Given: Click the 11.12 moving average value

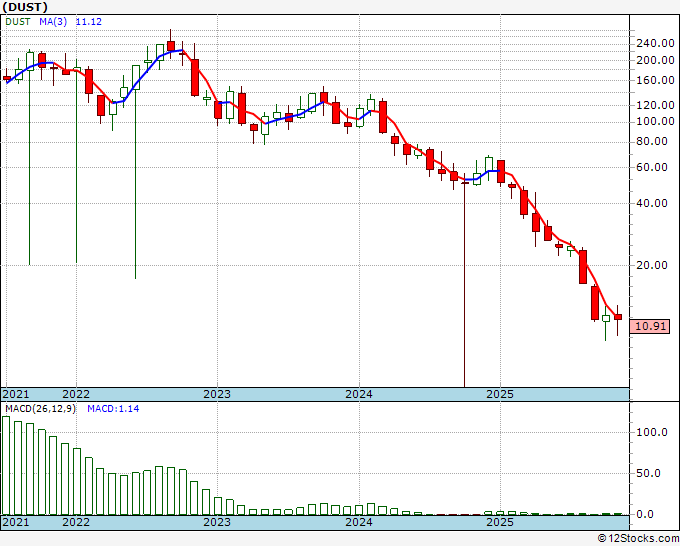Looking at the screenshot, I should point(88,22).
